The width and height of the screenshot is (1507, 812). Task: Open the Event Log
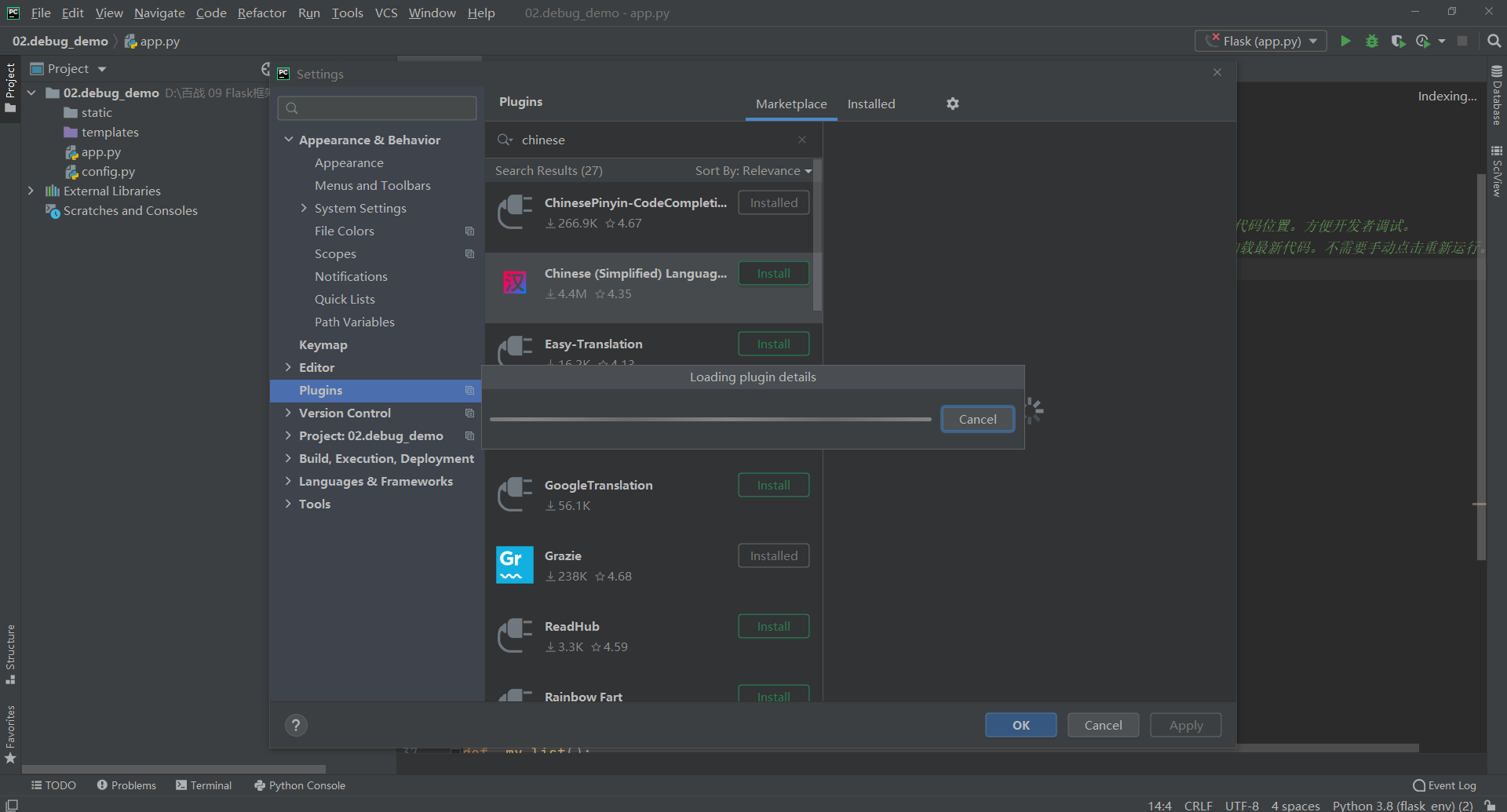[x=1444, y=785]
